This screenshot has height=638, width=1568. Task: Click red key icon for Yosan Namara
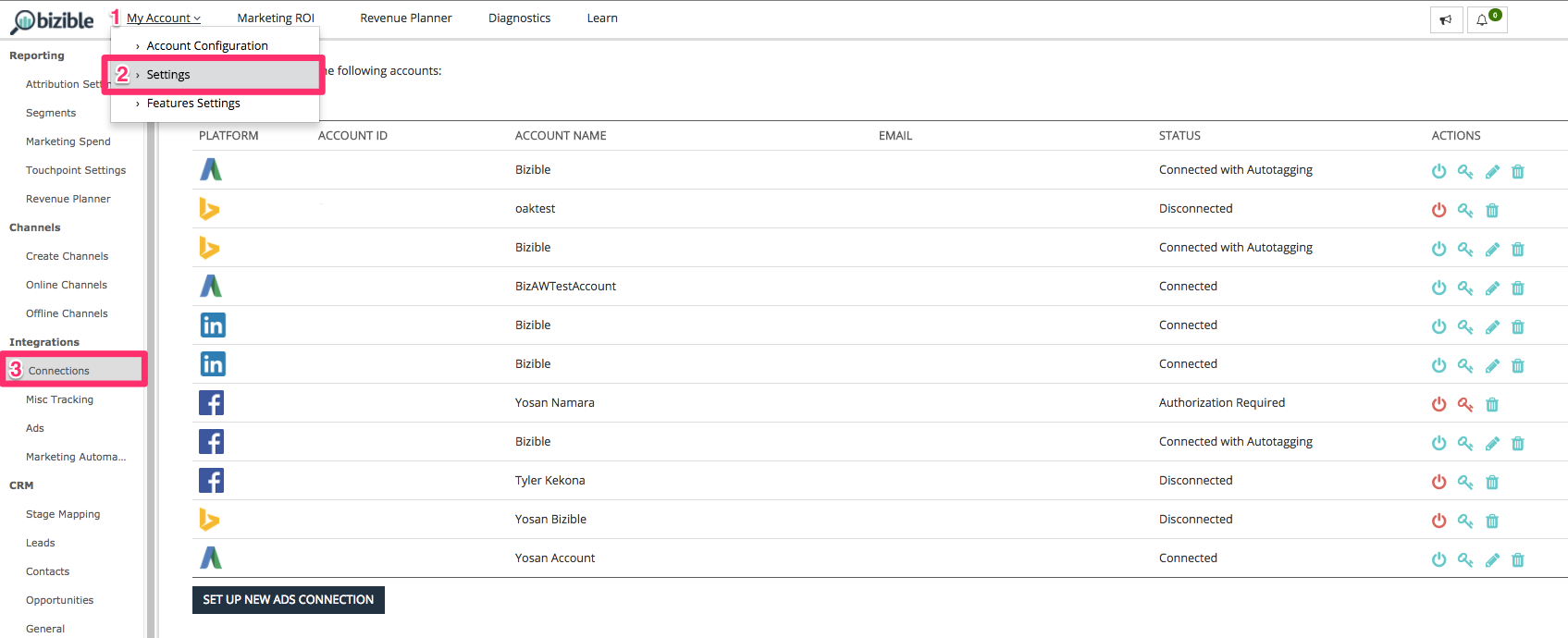[x=1465, y=404]
